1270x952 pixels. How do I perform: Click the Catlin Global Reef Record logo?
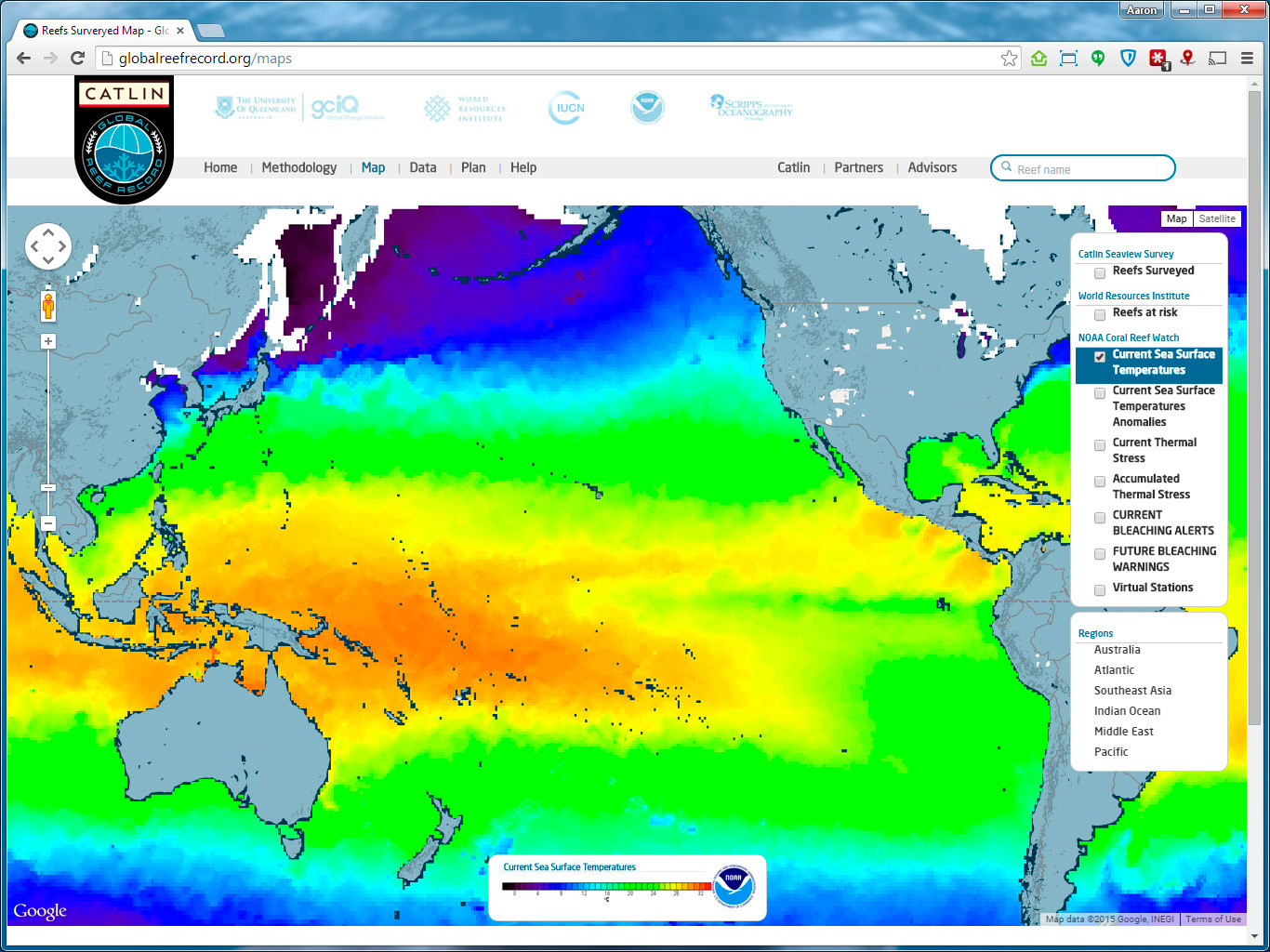pyautogui.click(x=124, y=139)
